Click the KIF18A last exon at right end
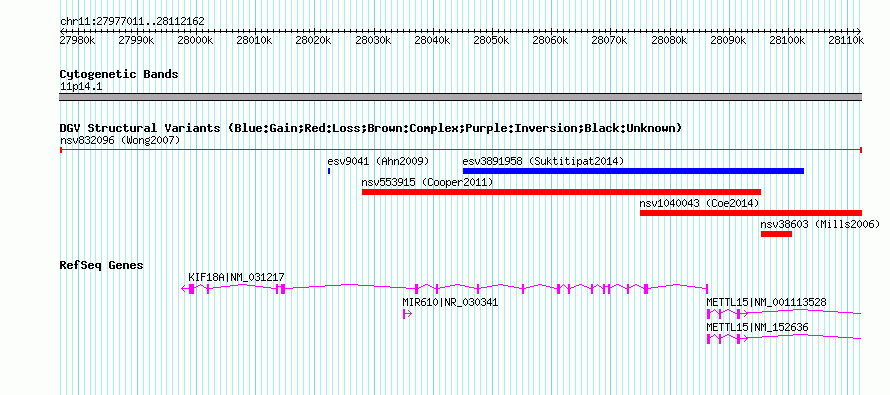The width and height of the screenshot is (890, 395). coord(707,289)
